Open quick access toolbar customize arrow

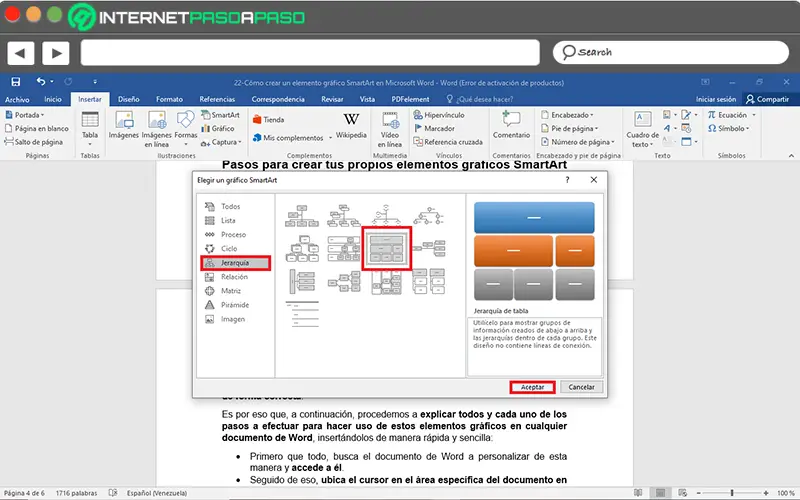pyautogui.click(x=95, y=82)
